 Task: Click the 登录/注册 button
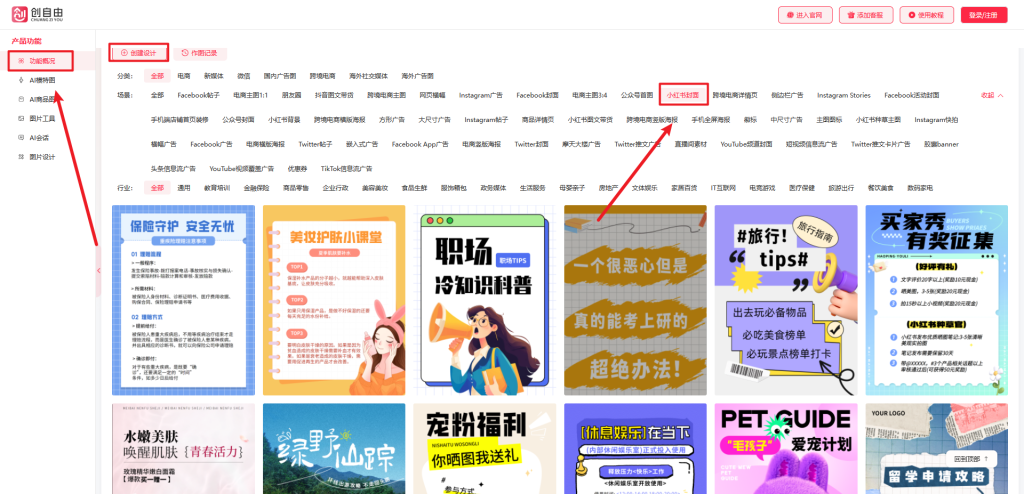tap(984, 14)
